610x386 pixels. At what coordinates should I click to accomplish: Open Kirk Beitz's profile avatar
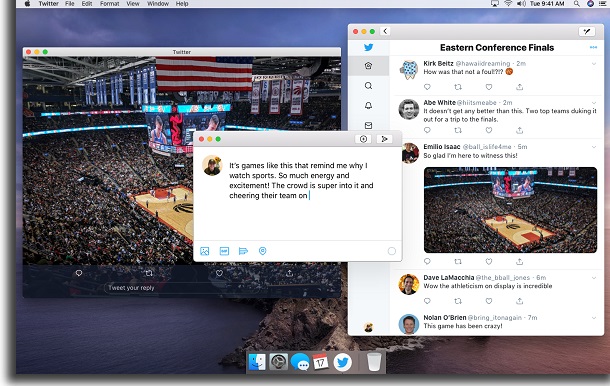click(409, 70)
